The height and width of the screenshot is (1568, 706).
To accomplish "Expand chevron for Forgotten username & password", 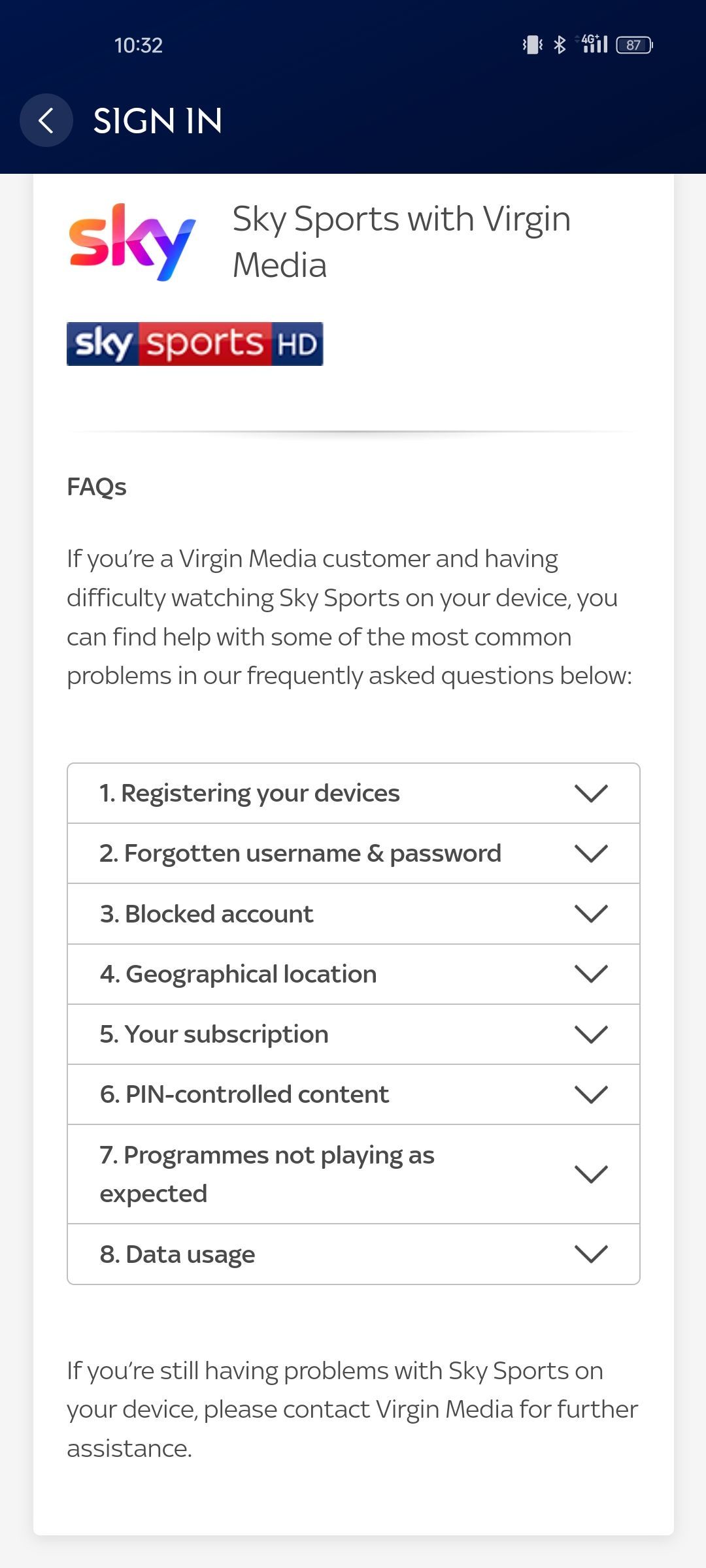I will pyautogui.click(x=591, y=853).
